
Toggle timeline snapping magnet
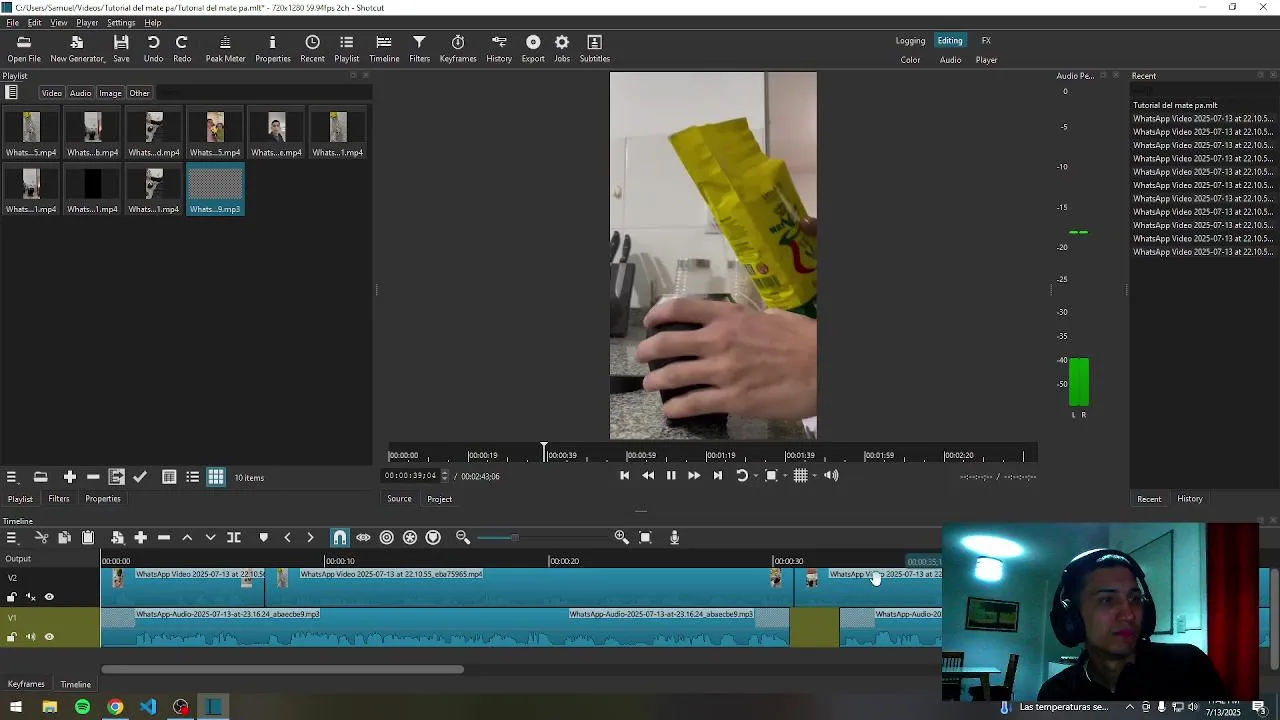[x=340, y=538]
